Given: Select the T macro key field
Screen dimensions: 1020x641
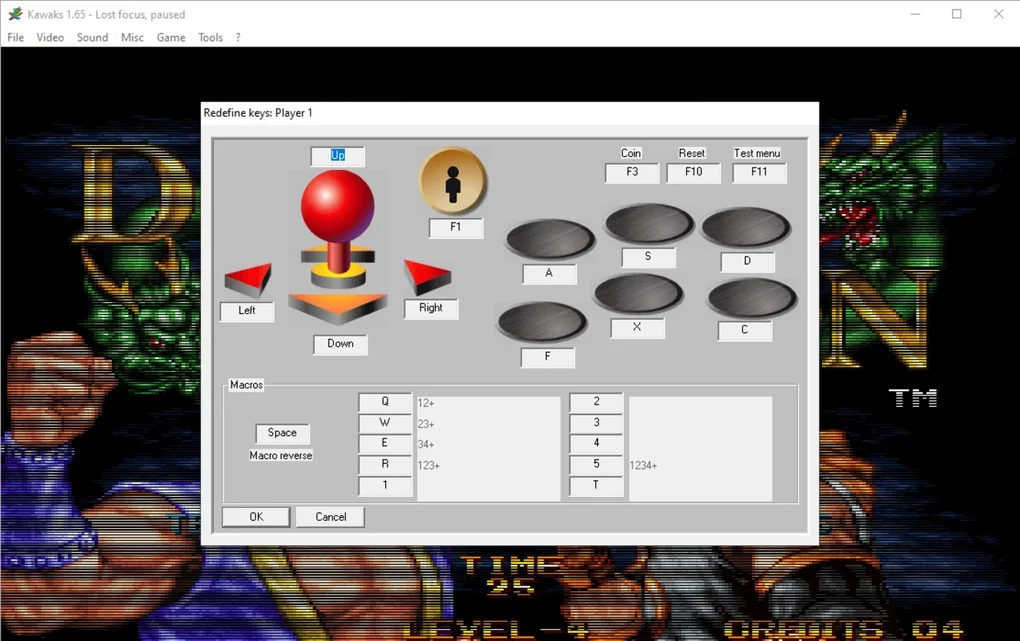Looking at the screenshot, I should (x=596, y=485).
